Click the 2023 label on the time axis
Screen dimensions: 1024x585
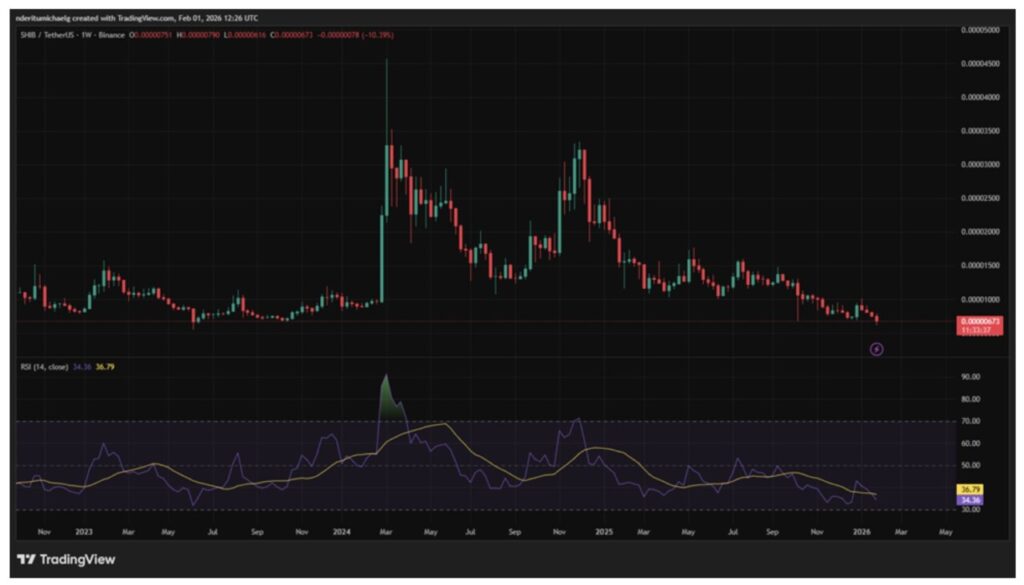click(84, 534)
